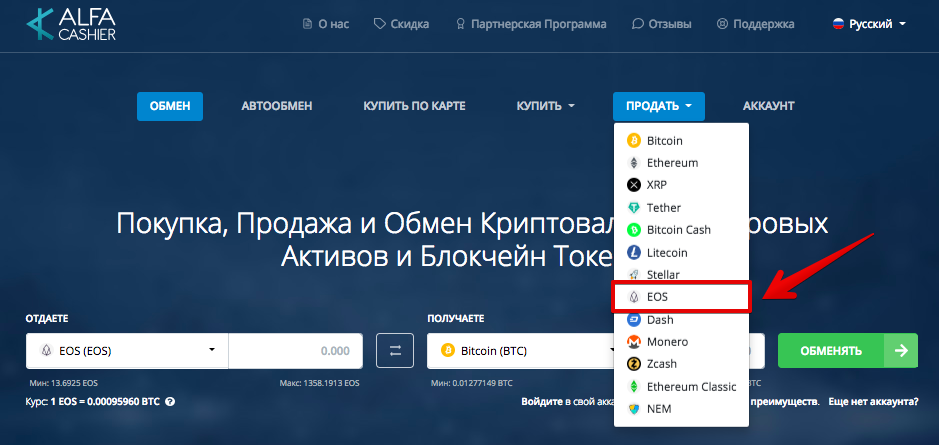Click the Ethereum icon in the Продать menu

pos(634,163)
